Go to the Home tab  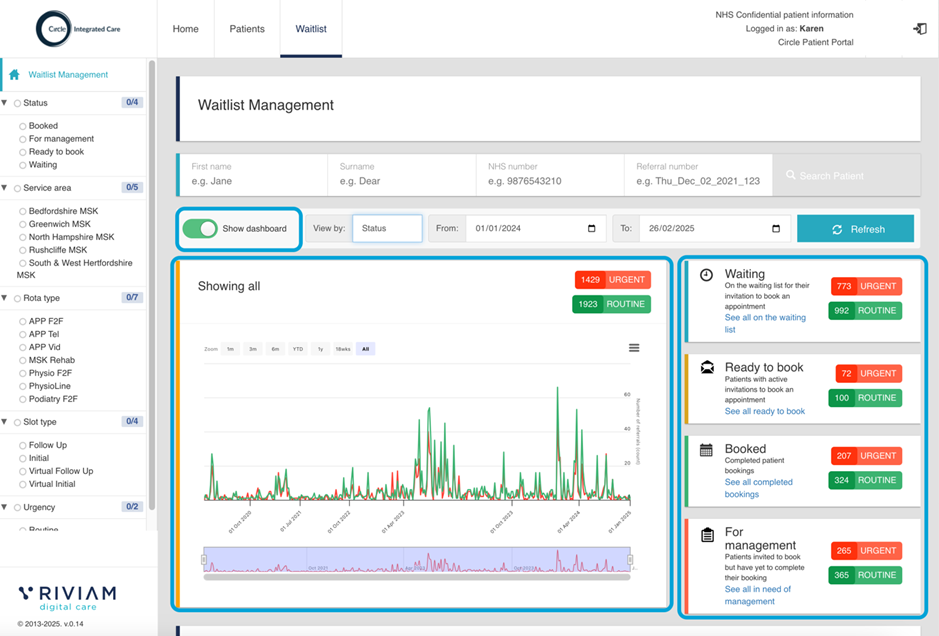186,29
